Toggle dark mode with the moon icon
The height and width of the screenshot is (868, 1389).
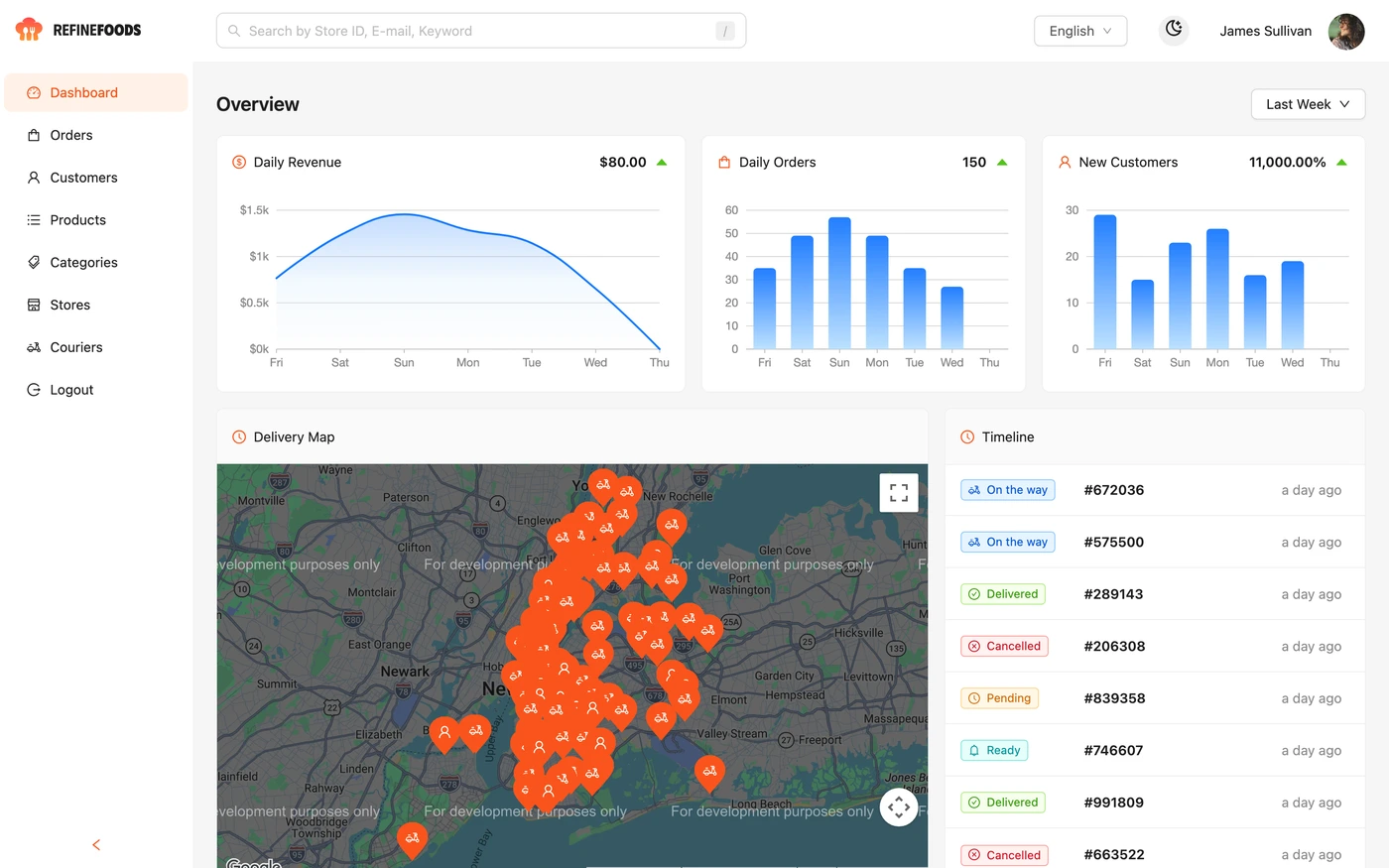[x=1174, y=30]
